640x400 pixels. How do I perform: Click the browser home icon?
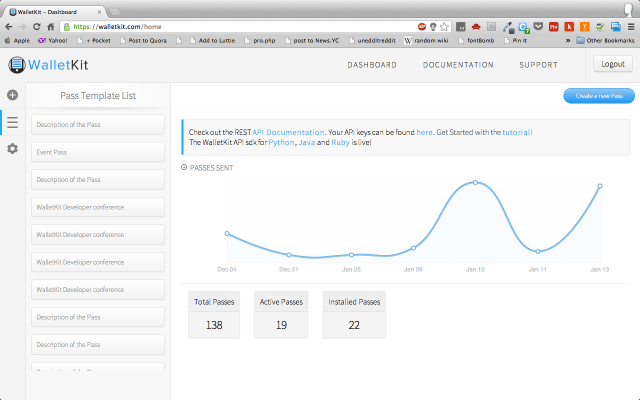51,27
